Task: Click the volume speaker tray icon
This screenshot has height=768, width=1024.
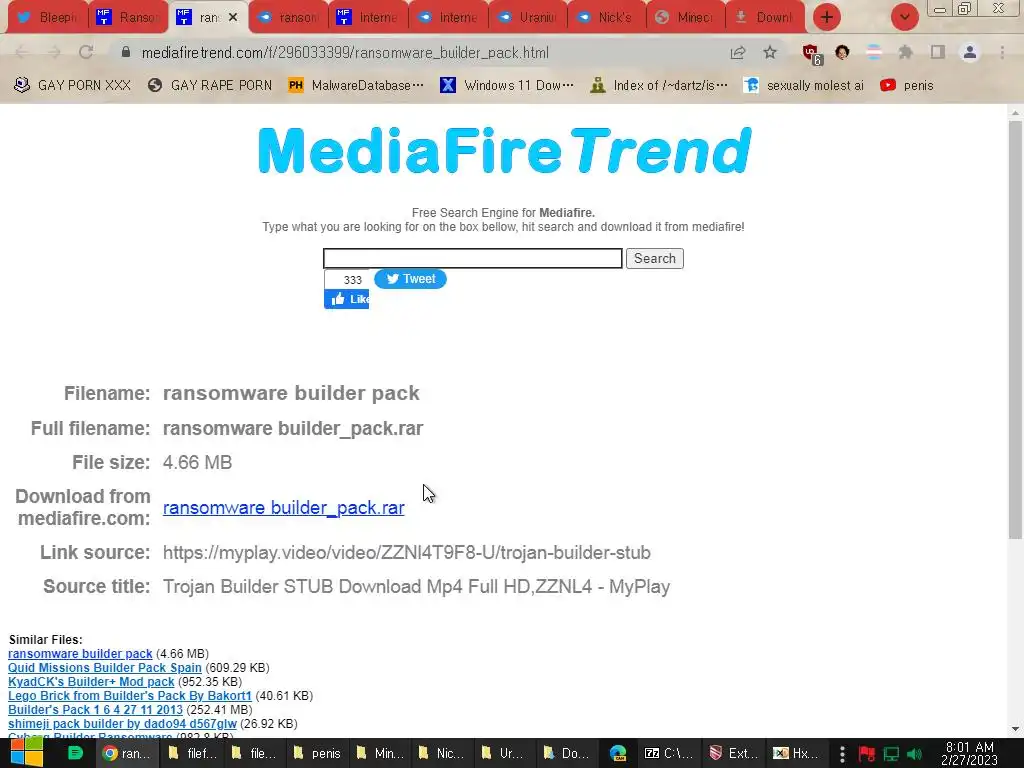Action: click(x=914, y=754)
